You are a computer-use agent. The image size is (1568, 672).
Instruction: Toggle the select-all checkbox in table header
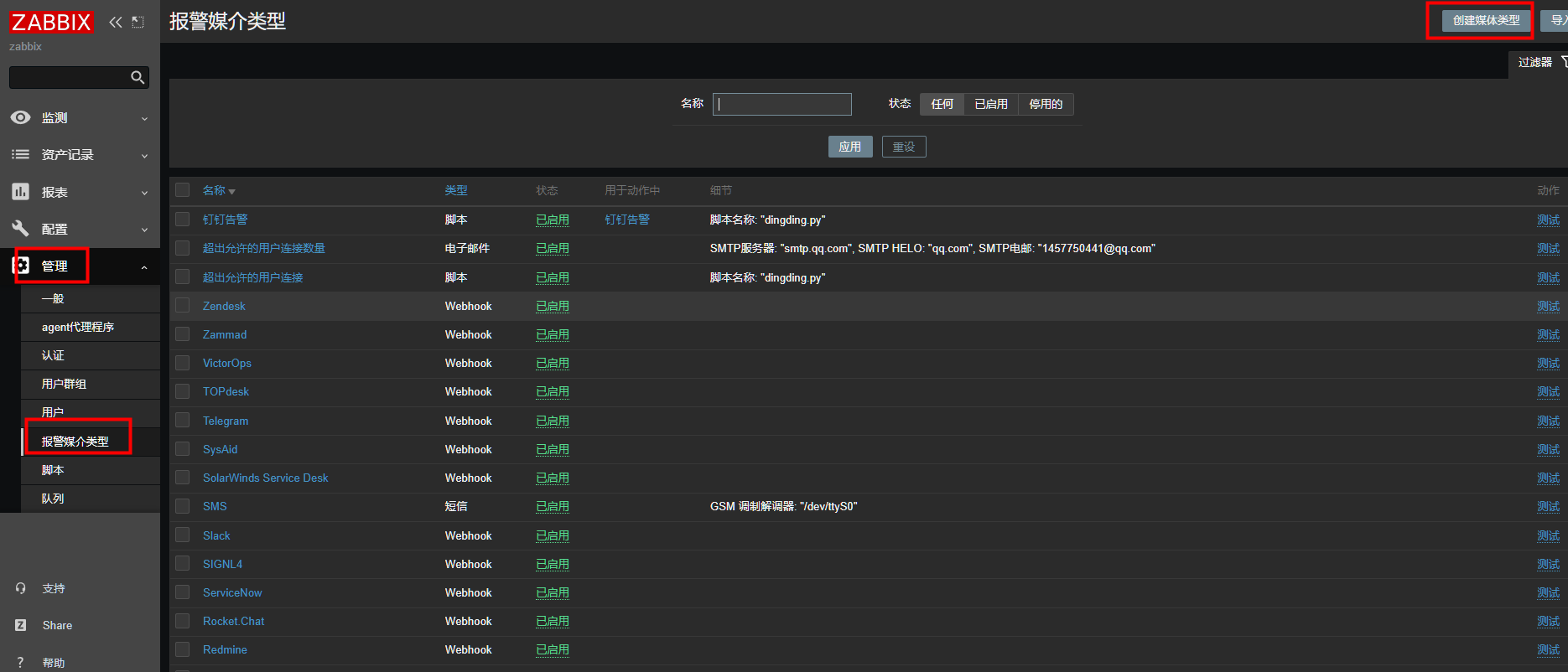tap(182, 190)
